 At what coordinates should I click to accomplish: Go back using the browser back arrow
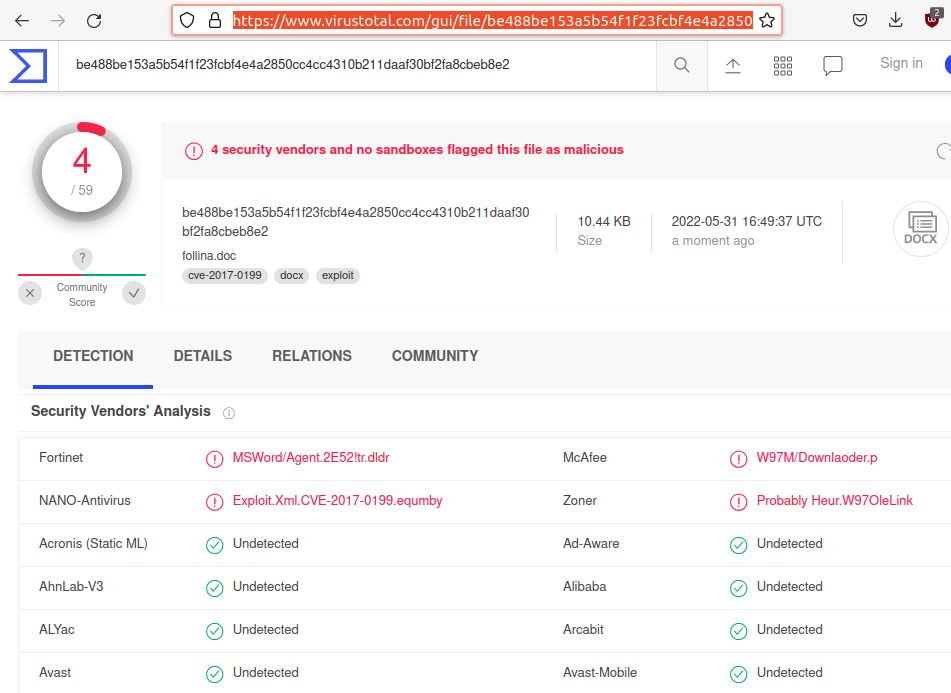tap(22, 21)
